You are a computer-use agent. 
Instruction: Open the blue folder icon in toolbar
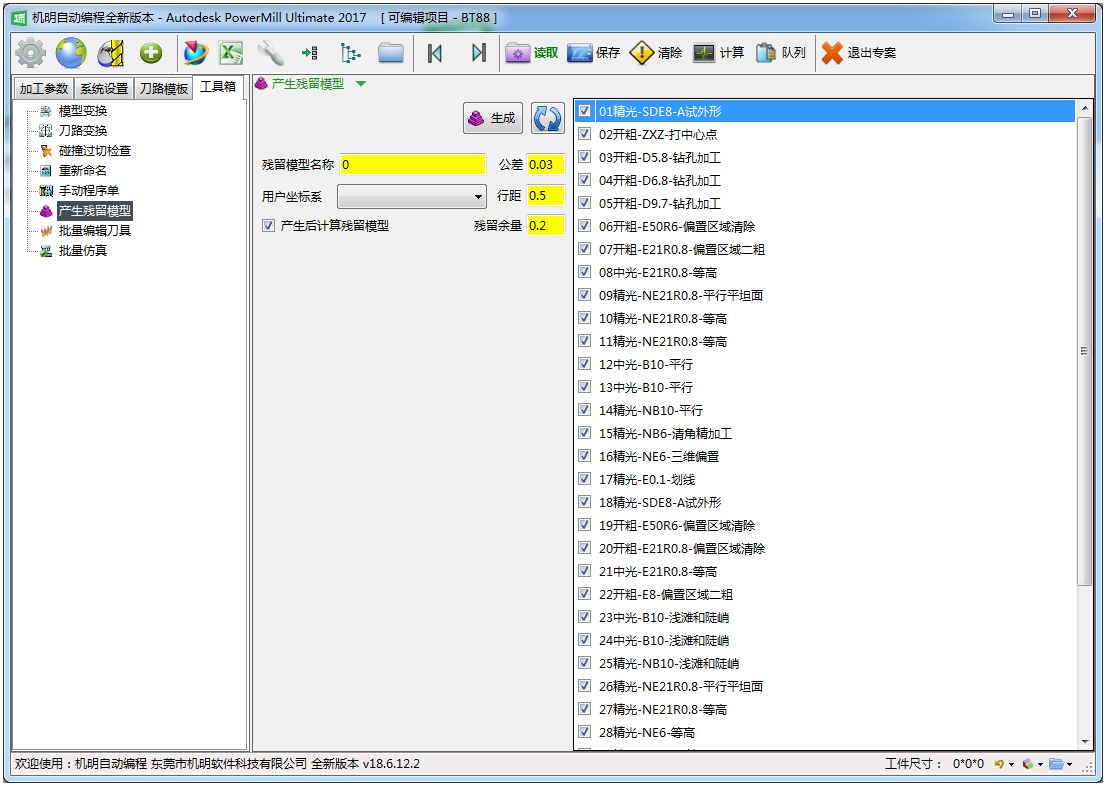390,53
